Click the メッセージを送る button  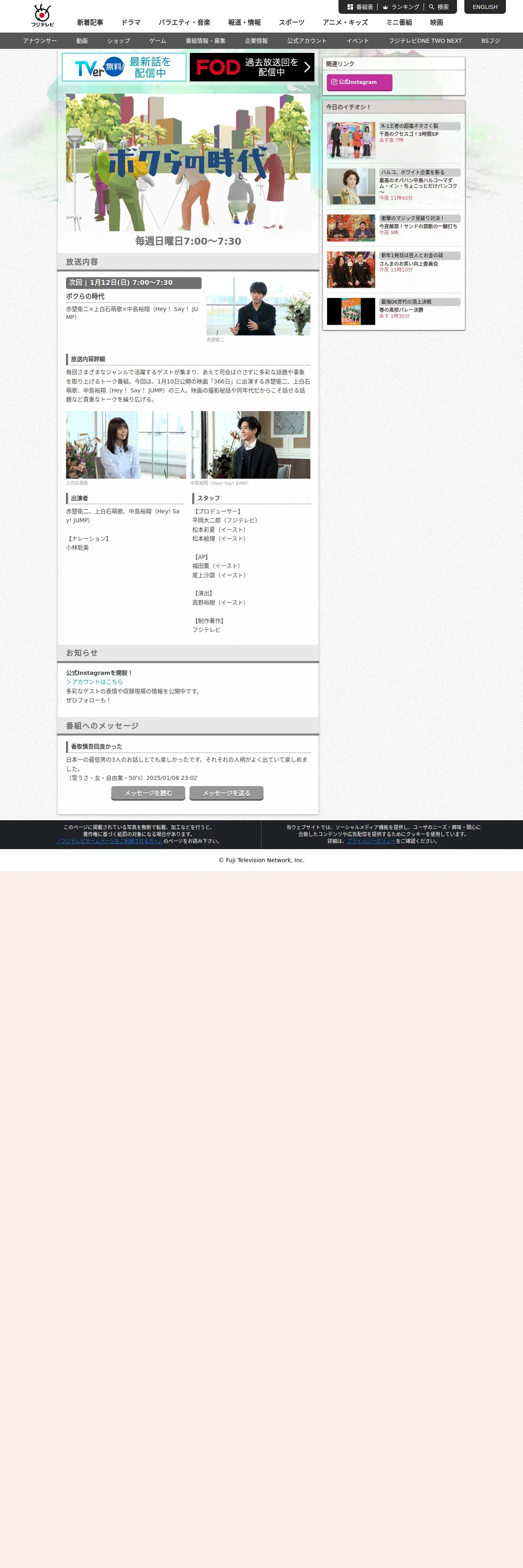tap(226, 793)
